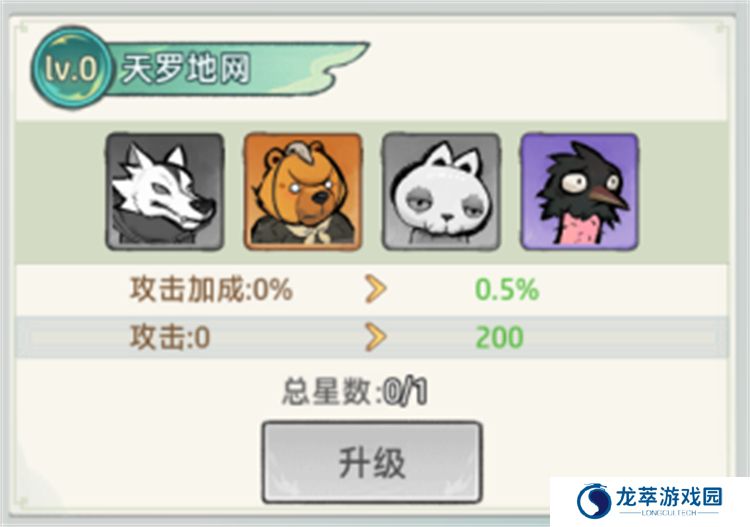Click the 总星数:0/1 star counter
The width and height of the screenshot is (750, 527).
tap(354, 392)
